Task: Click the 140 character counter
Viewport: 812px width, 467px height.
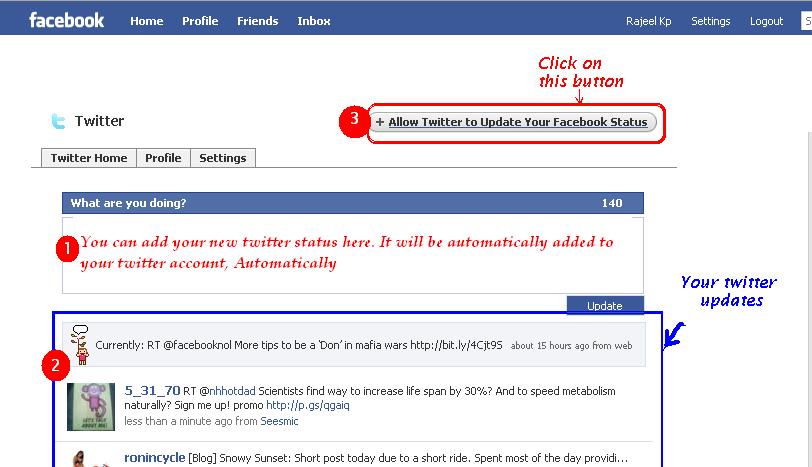Action: pyautogui.click(x=612, y=203)
